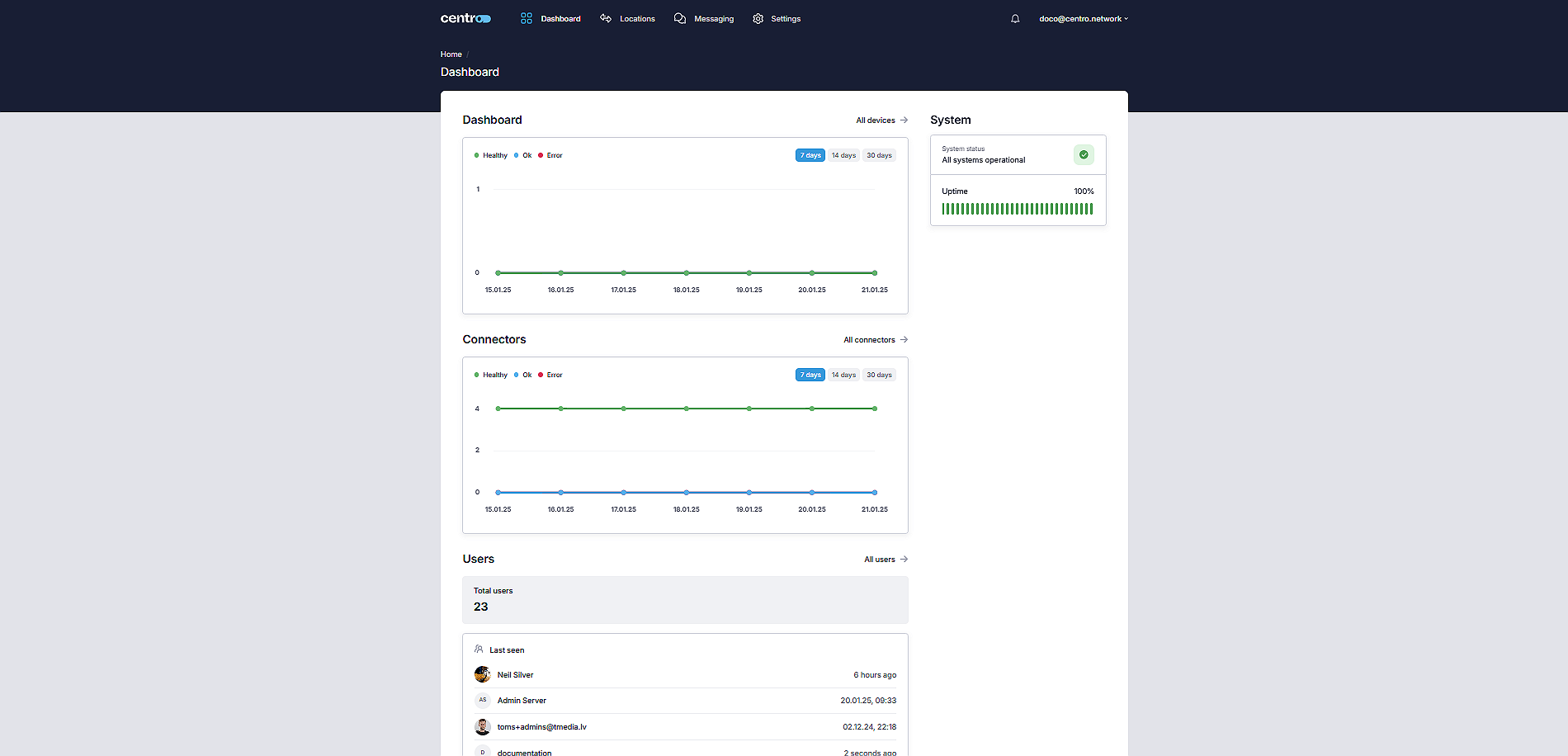This screenshot has width=1568, height=756.
Task: Toggle Healthy legend in Dashboard chart
Action: tap(491, 155)
